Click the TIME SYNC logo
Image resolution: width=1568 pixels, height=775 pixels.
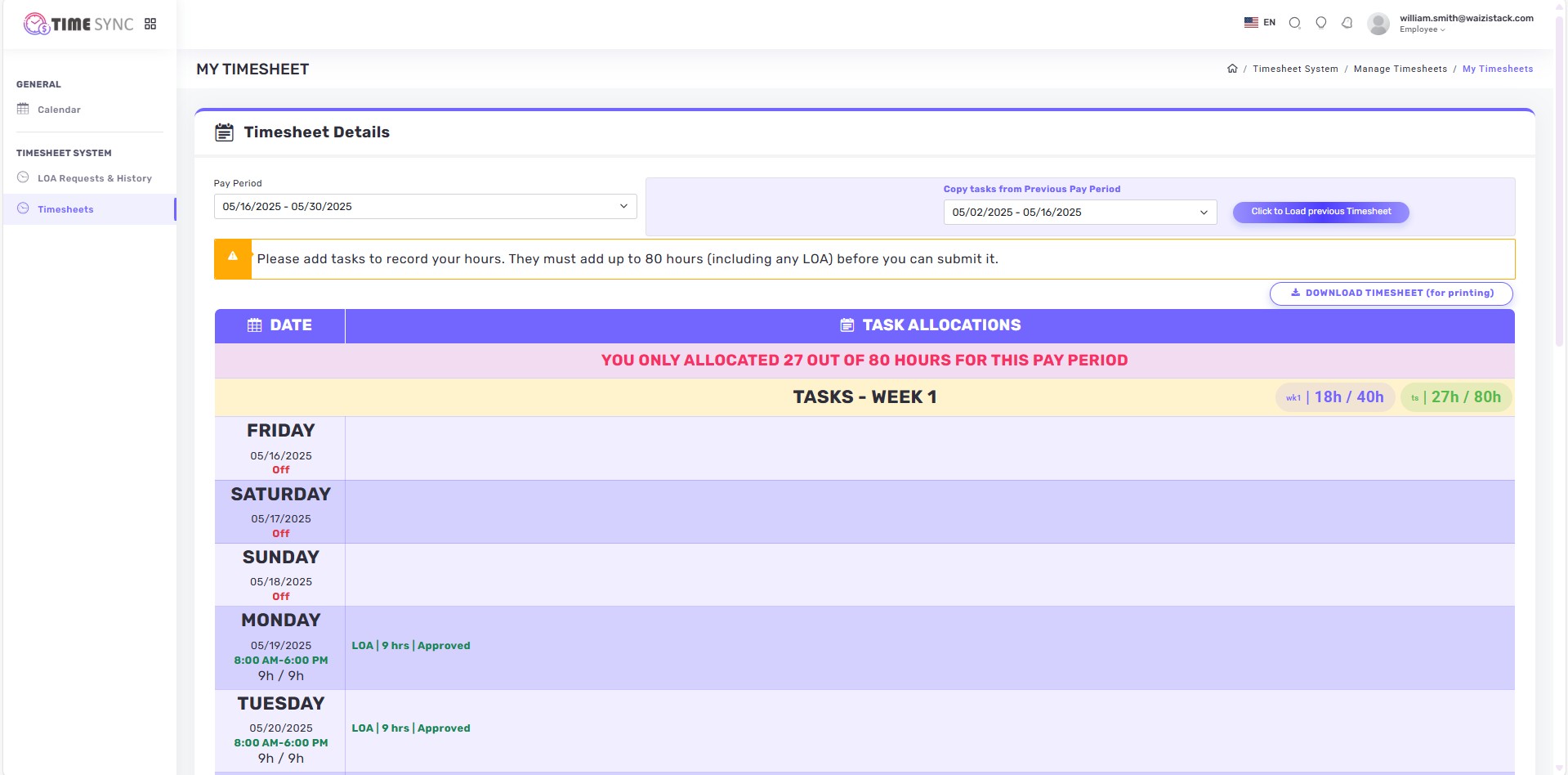coord(79,23)
